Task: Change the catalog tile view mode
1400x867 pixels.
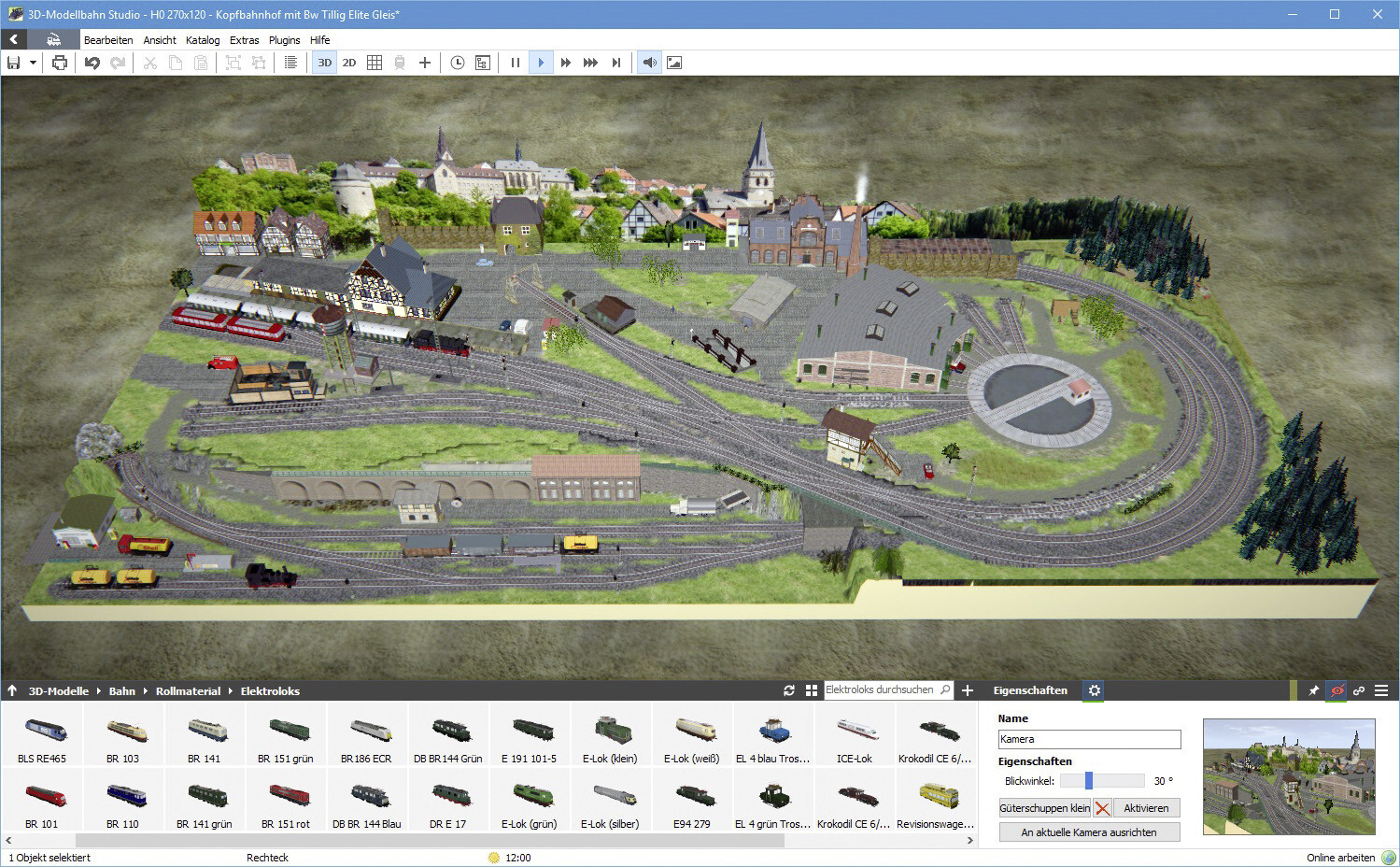Action: click(x=812, y=690)
